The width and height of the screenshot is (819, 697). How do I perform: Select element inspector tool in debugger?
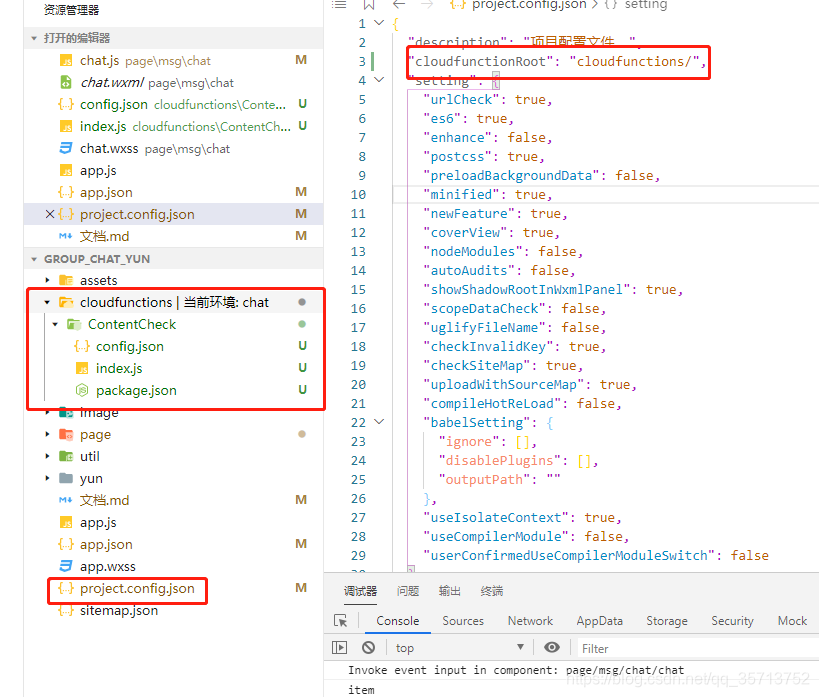(x=341, y=621)
